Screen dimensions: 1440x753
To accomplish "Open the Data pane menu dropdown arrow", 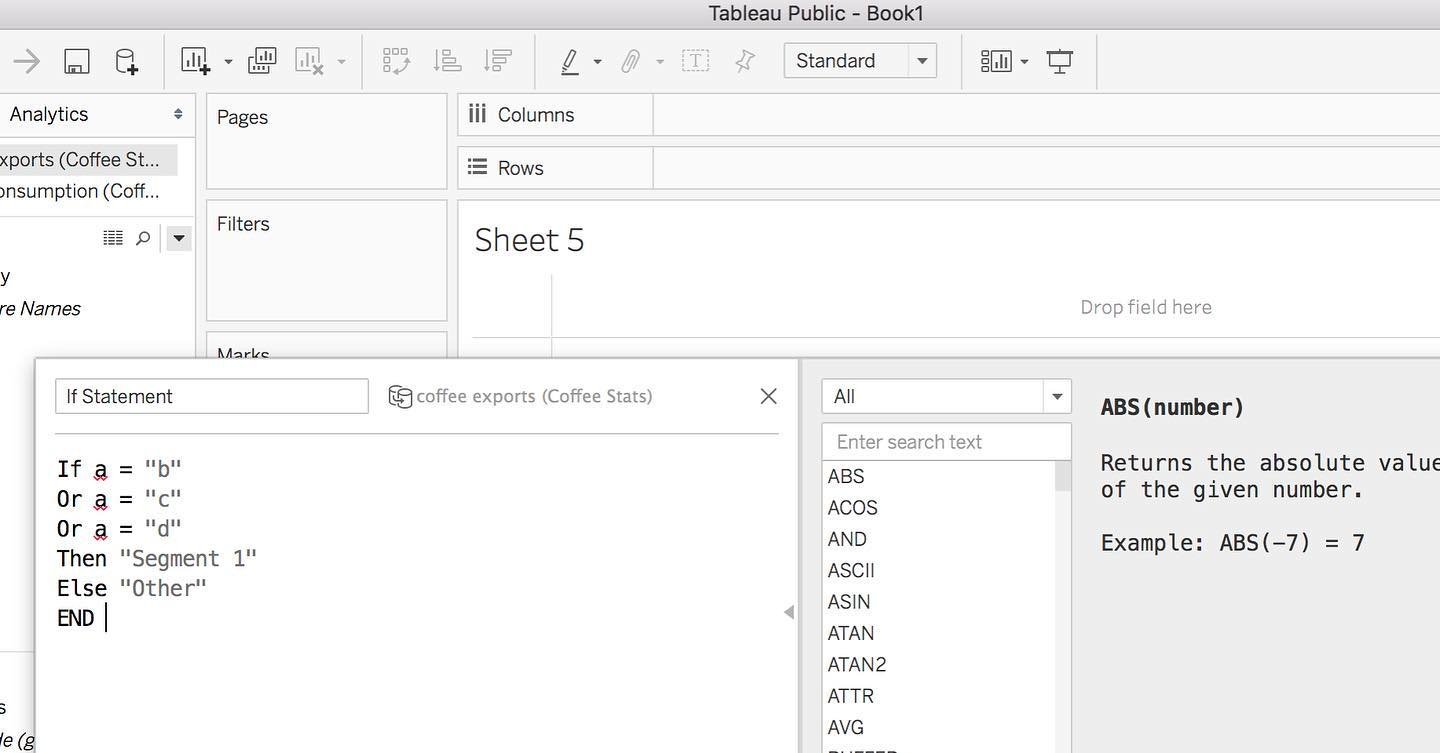I will click(179, 238).
